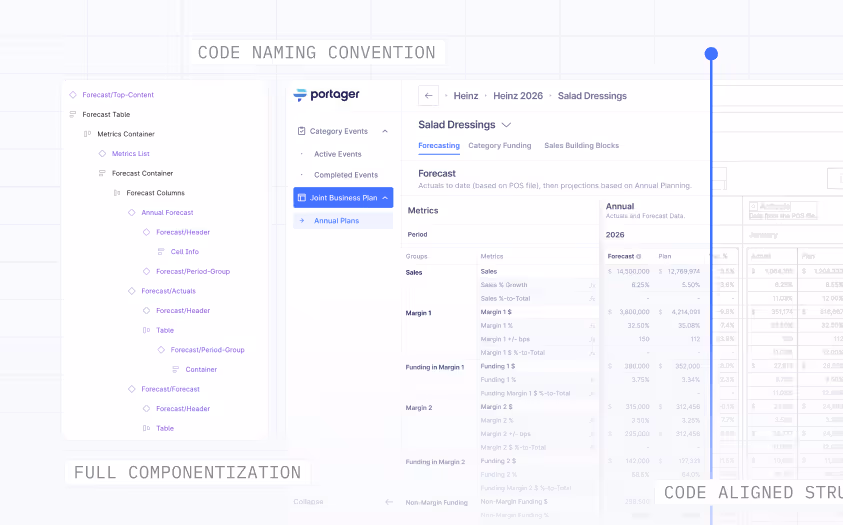Click the formula icon on Margin 1 +/- bps row

click(x=592, y=340)
